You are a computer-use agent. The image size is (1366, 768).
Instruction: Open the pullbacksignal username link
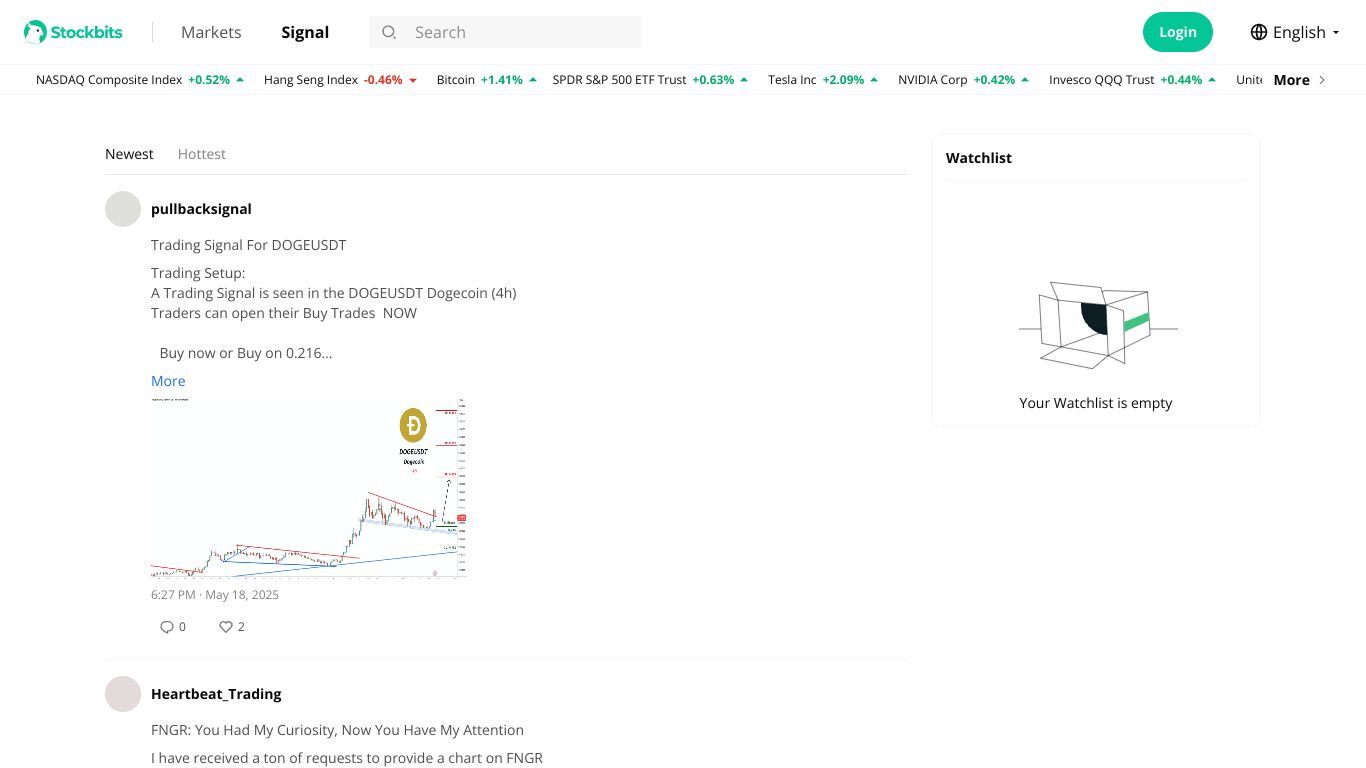coord(201,209)
